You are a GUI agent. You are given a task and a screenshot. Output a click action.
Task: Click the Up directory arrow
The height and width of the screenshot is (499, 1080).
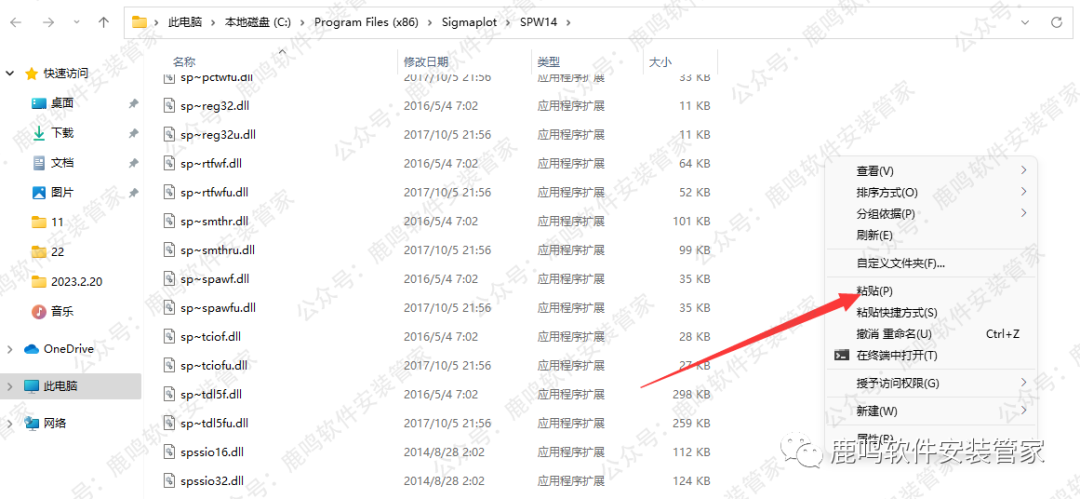pyautogui.click(x=103, y=21)
